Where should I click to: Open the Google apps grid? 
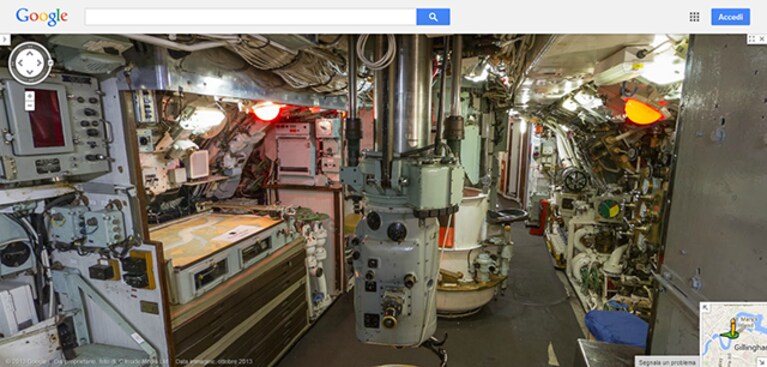tap(694, 17)
